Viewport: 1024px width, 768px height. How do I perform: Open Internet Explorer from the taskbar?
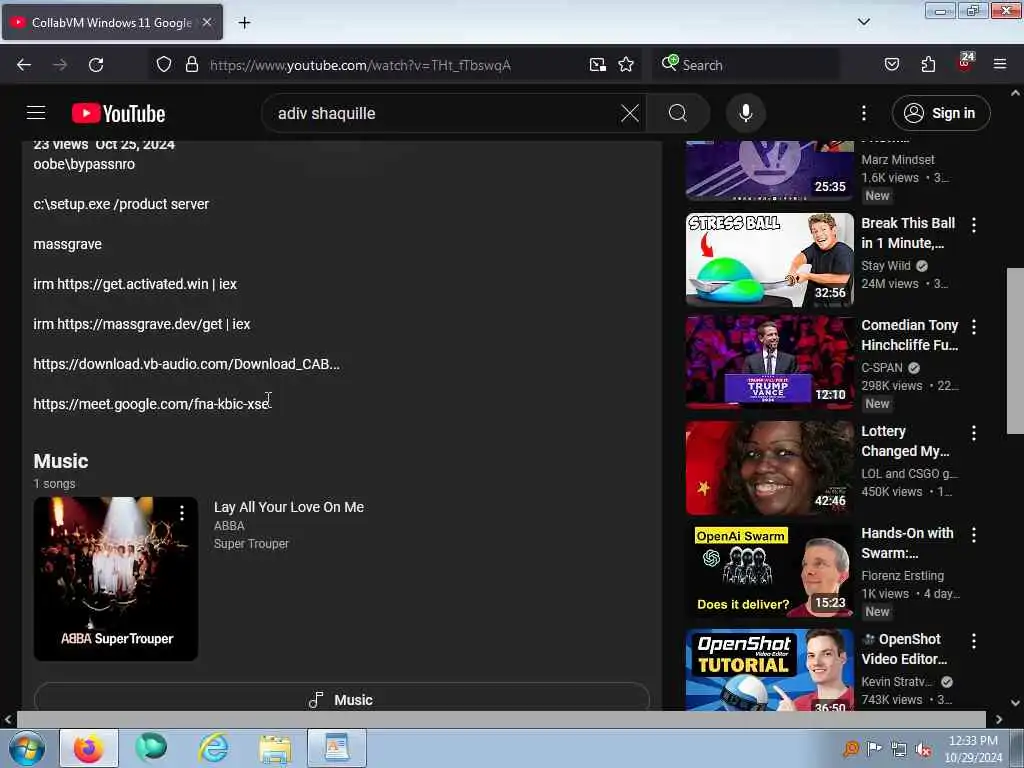coord(214,748)
